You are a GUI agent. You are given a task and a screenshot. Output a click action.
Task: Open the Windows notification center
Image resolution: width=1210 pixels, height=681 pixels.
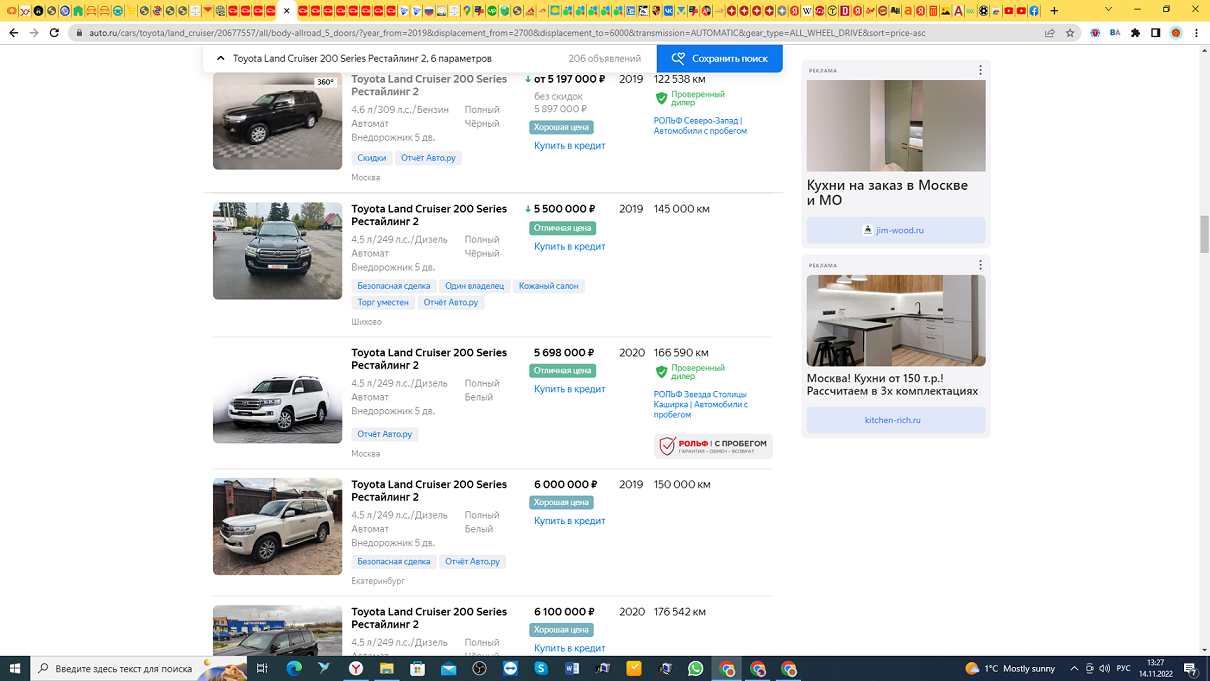point(1191,668)
